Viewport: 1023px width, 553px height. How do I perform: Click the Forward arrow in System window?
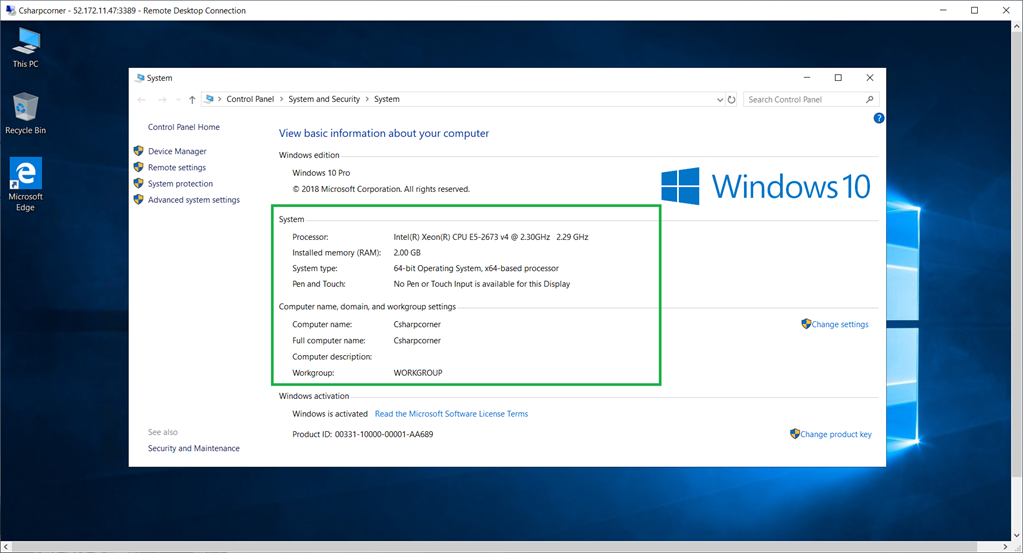[x=162, y=99]
